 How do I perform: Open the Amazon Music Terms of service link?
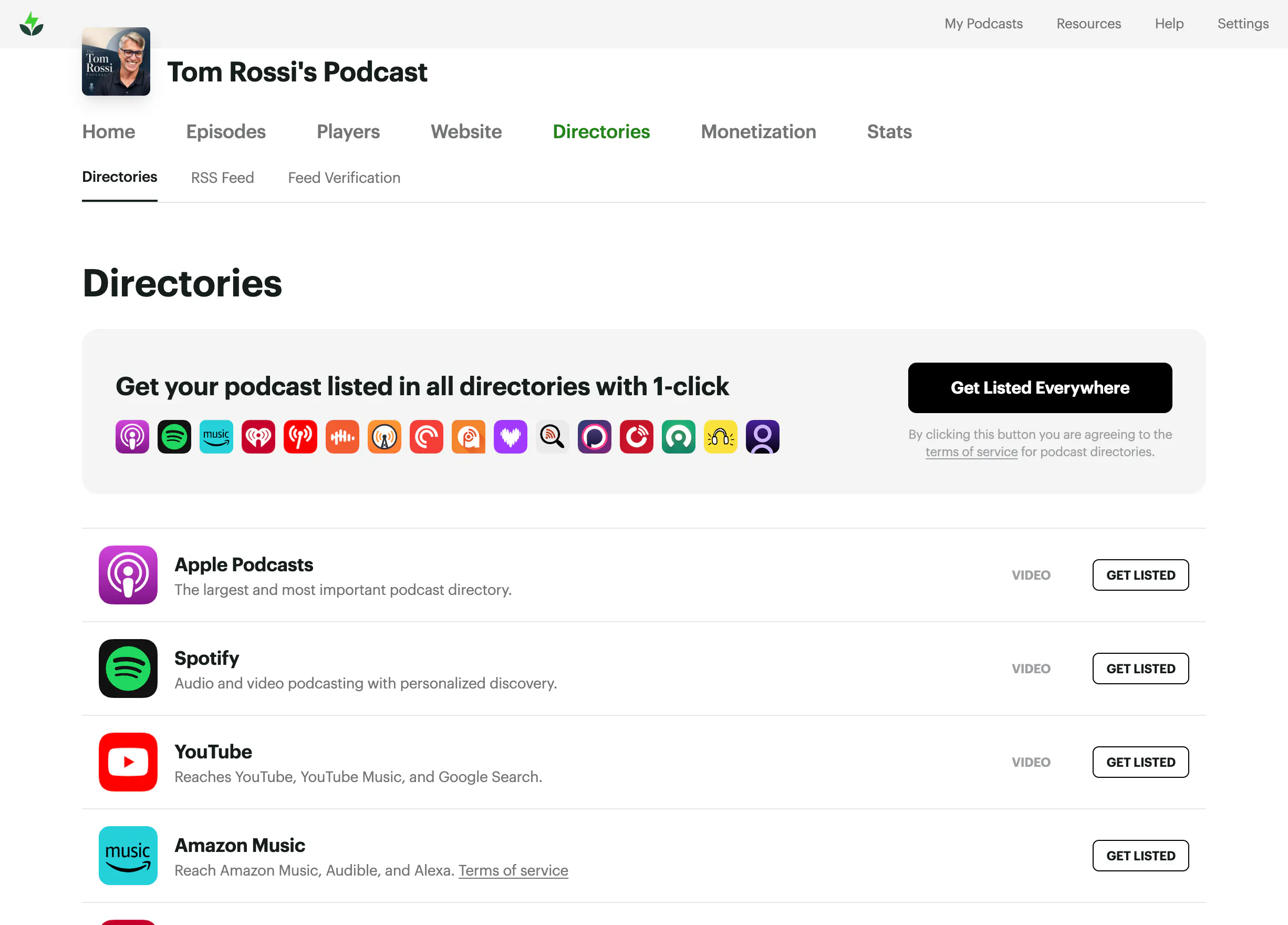pos(513,870)
